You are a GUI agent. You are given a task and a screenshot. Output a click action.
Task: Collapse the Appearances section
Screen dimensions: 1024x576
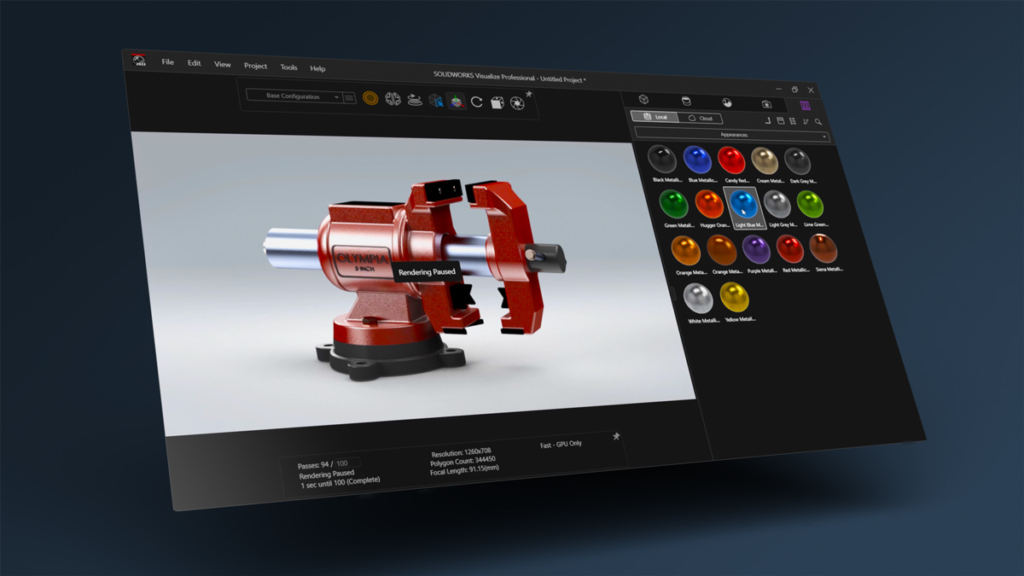tap(824, 134)
